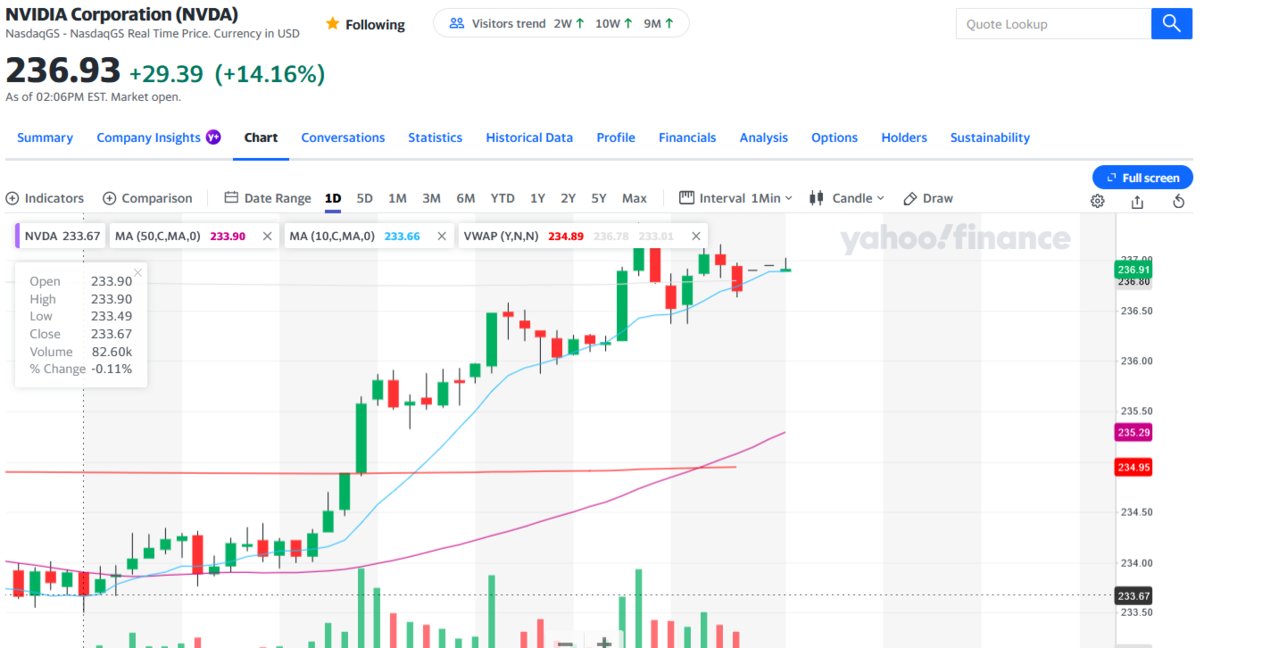
Task: Click the reset chart icon
Action: (1178, 201)
